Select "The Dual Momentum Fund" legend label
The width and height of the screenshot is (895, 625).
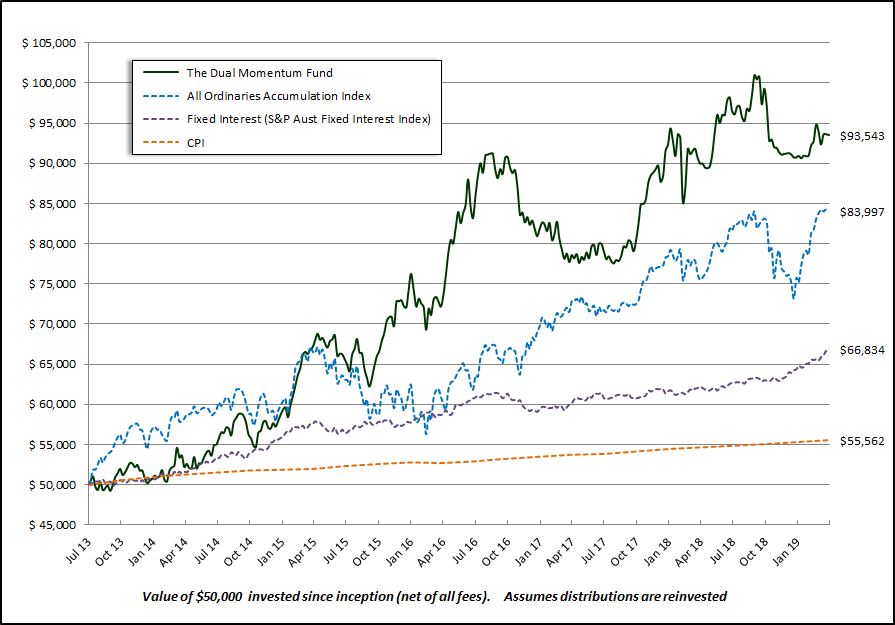coord(260,73)
